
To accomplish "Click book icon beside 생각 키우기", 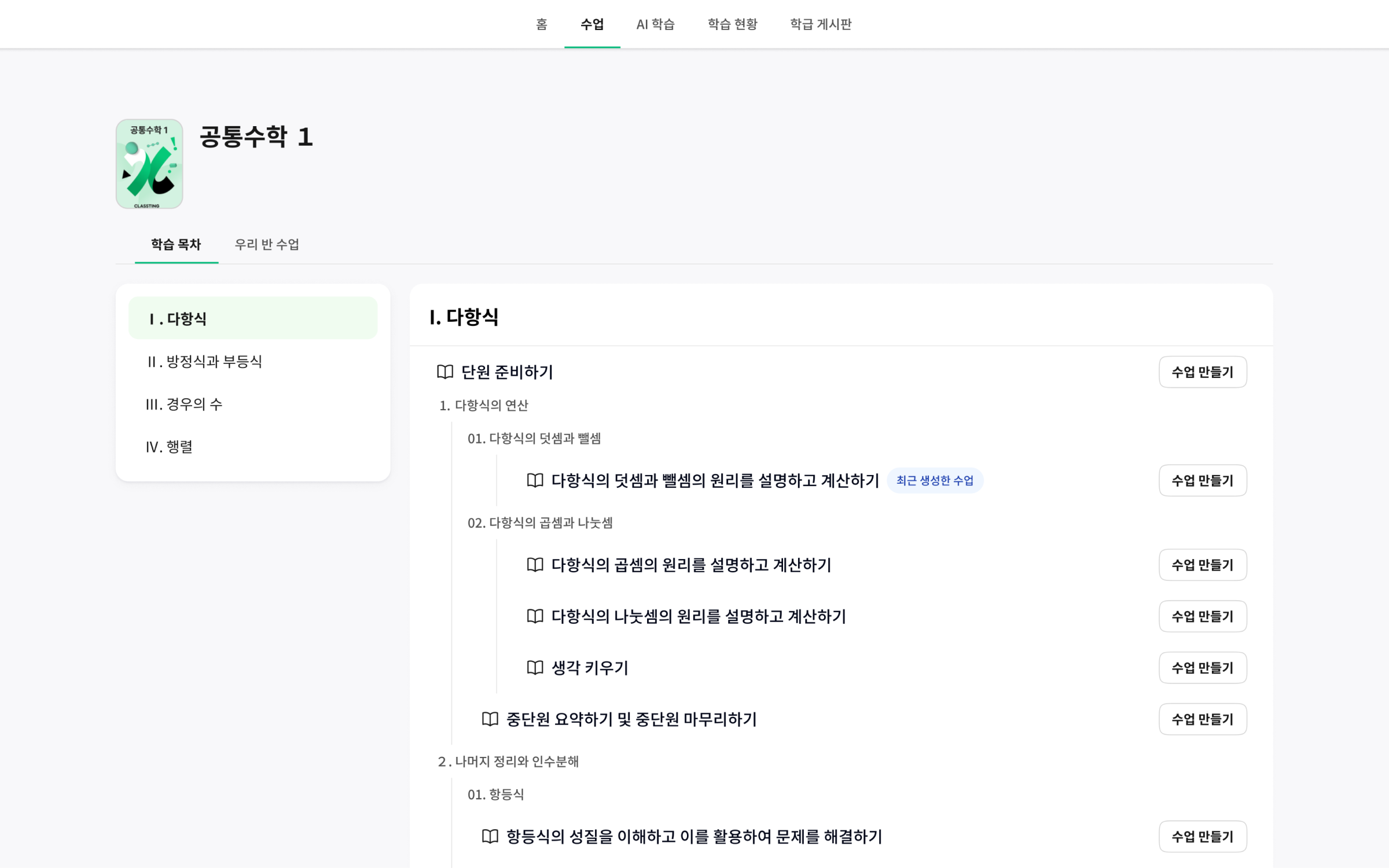I will (x=535, y=668).
